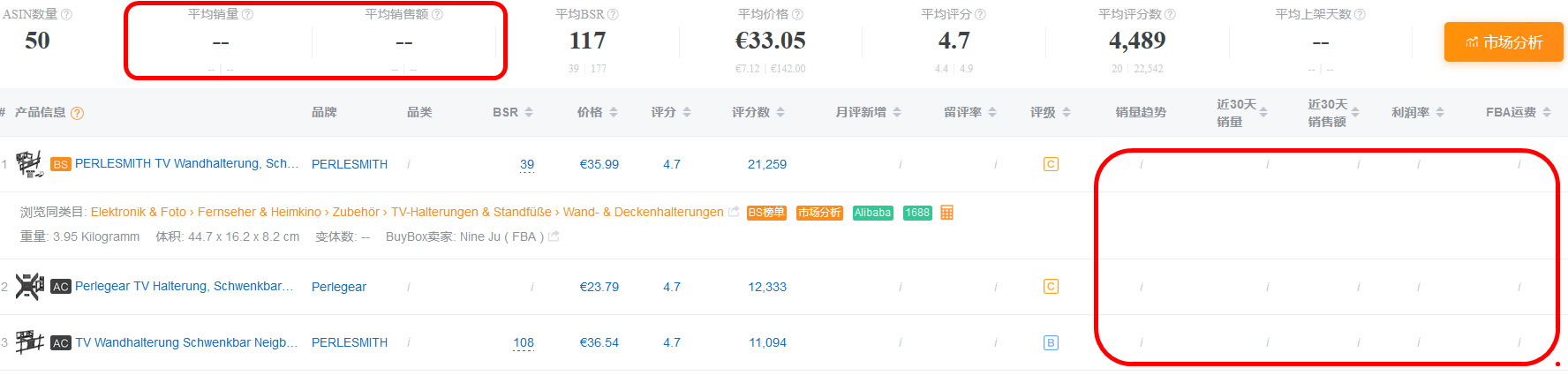Open the calculator icon in category row
The image size is (1568, 375).
click(x=946, y=213)
